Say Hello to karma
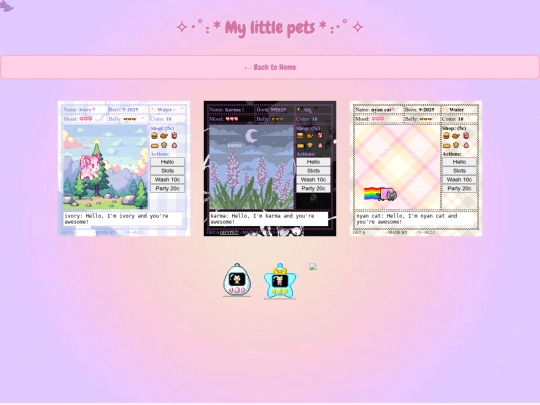540x405 pixels. (x=313, y=162)
